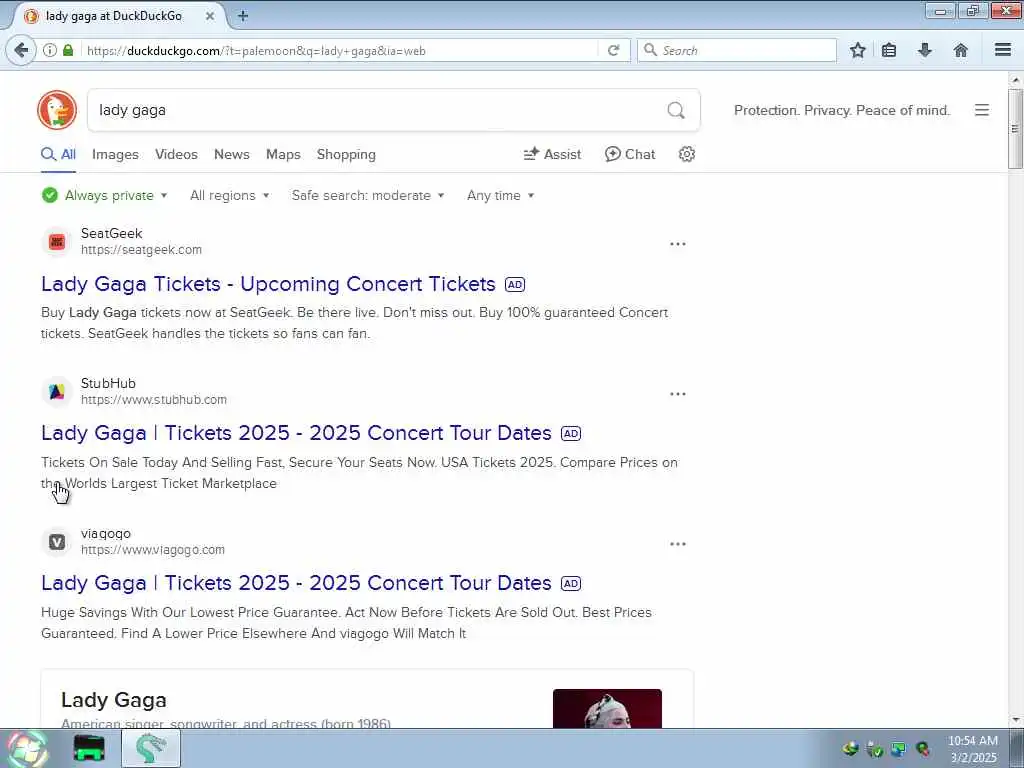Open downloads arrow icon
1024x768 pixels.
point(925,50)
